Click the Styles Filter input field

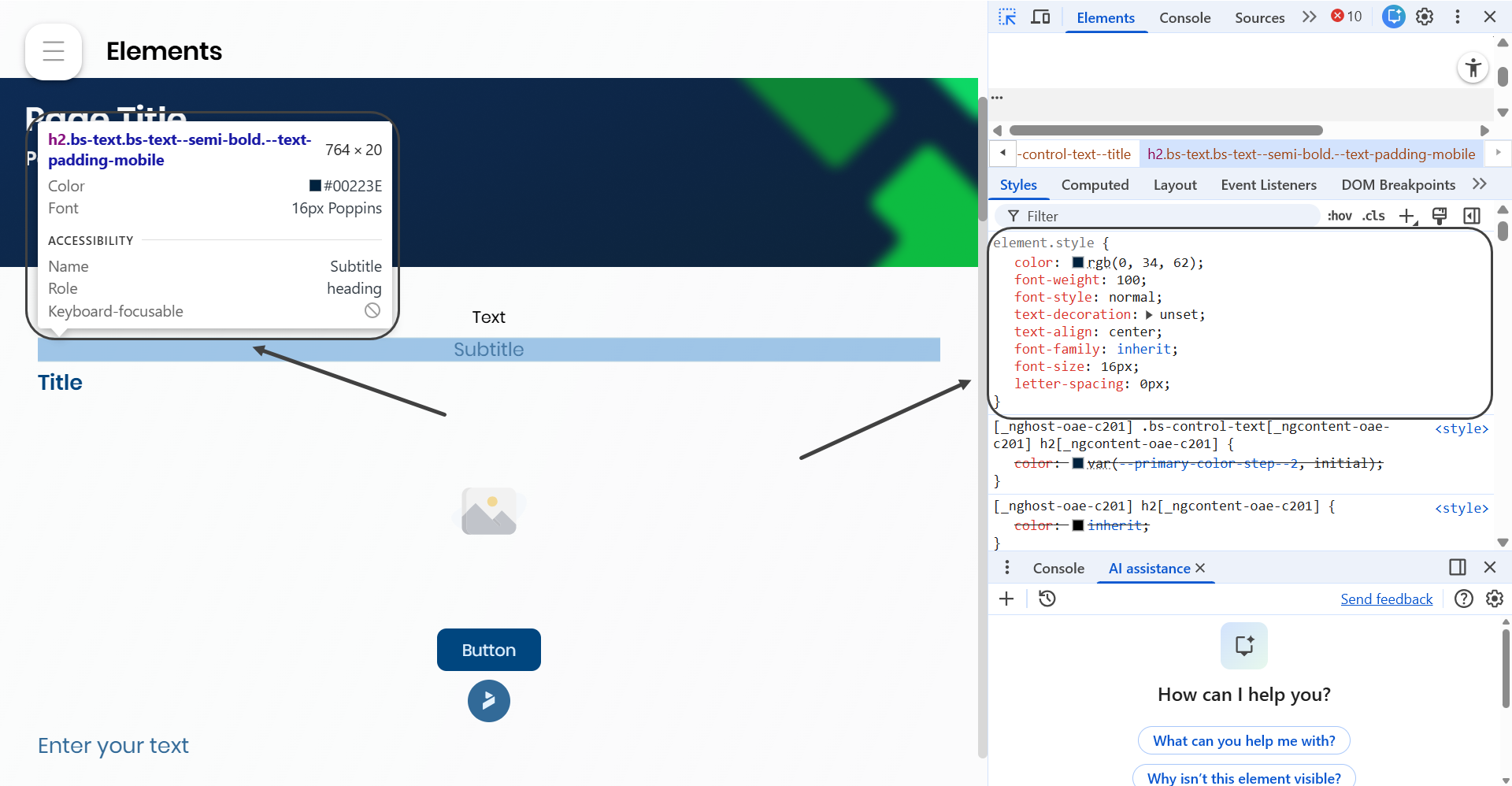tap(1165, 216)
